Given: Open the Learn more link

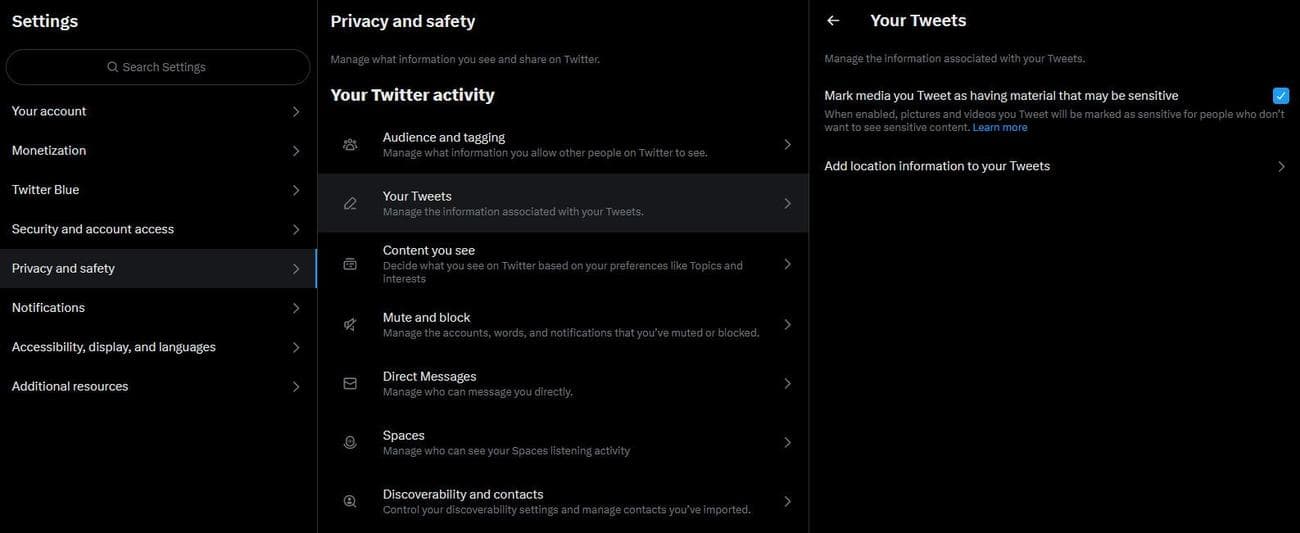Looking at the screenshot, I should [x=1000, y=128].
